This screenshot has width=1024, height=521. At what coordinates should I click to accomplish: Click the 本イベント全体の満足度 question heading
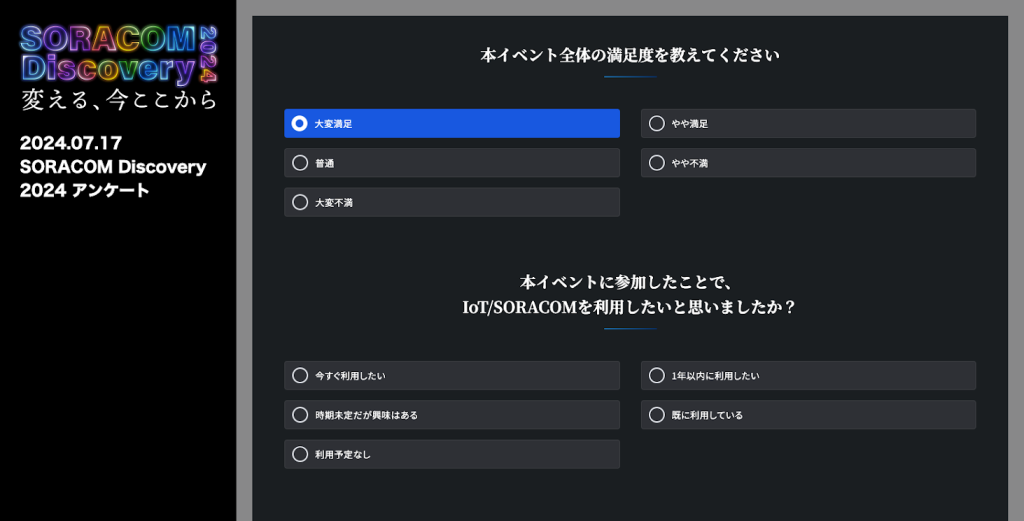(629, 55)
